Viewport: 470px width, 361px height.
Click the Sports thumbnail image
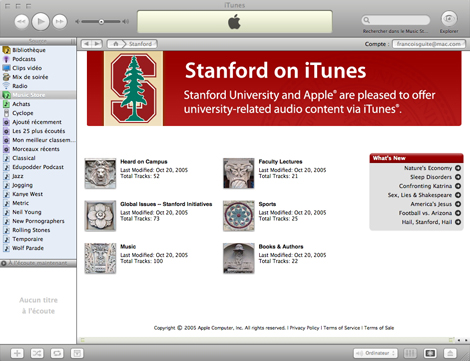tap(239, 216)
